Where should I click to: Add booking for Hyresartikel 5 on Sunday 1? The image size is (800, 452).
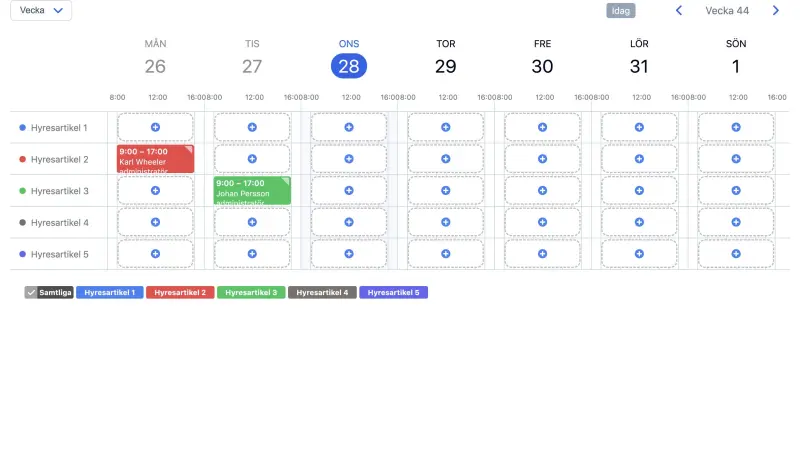(736, 254)
